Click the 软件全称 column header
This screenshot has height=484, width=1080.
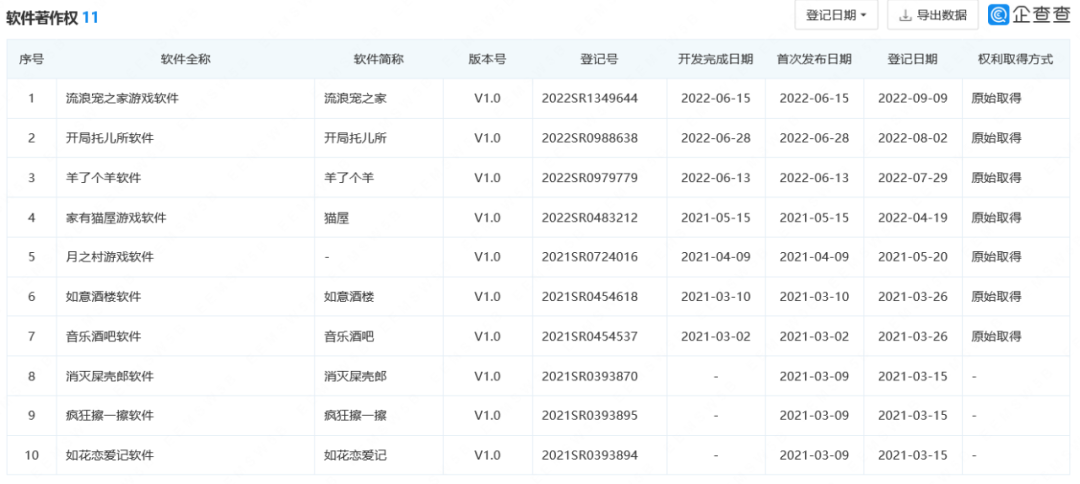[x=185, y=59]
